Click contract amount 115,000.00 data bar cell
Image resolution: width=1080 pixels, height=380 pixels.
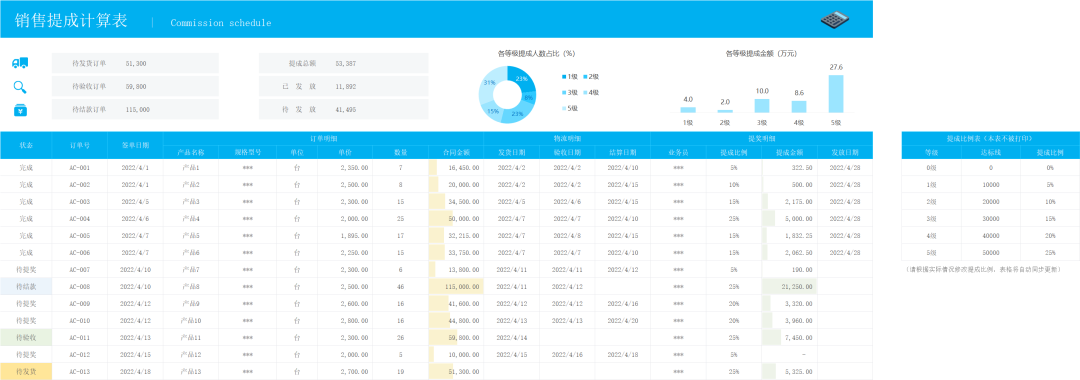pos(455,286)
